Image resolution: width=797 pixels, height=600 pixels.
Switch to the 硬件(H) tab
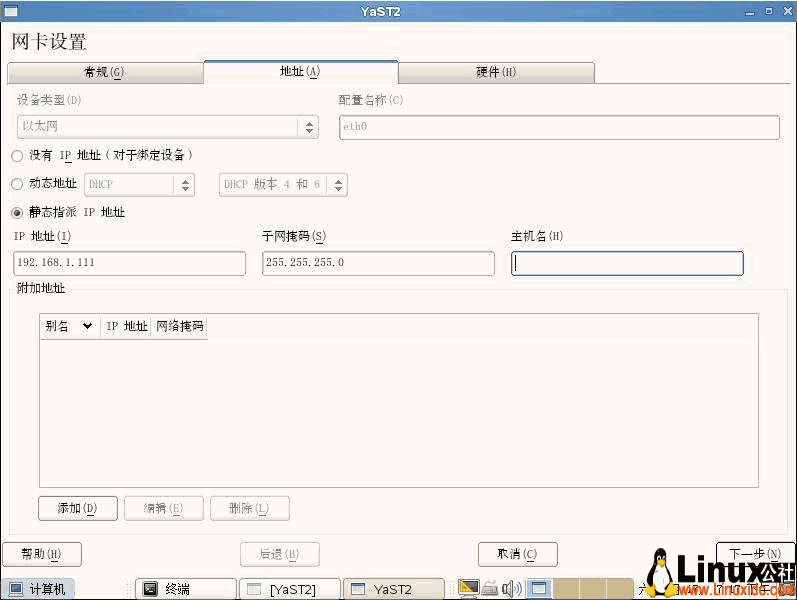coord(496,72)
